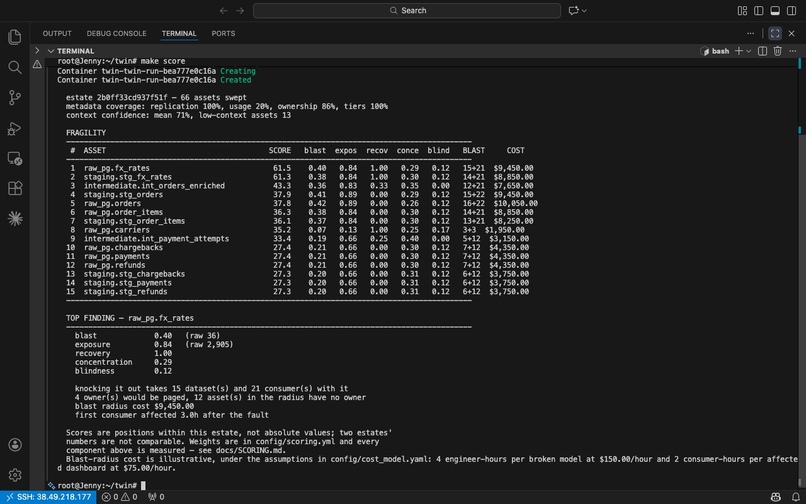Collapse the TERMINAL section chevron
Screen dimensions: 806x504
tap(50, 51)
